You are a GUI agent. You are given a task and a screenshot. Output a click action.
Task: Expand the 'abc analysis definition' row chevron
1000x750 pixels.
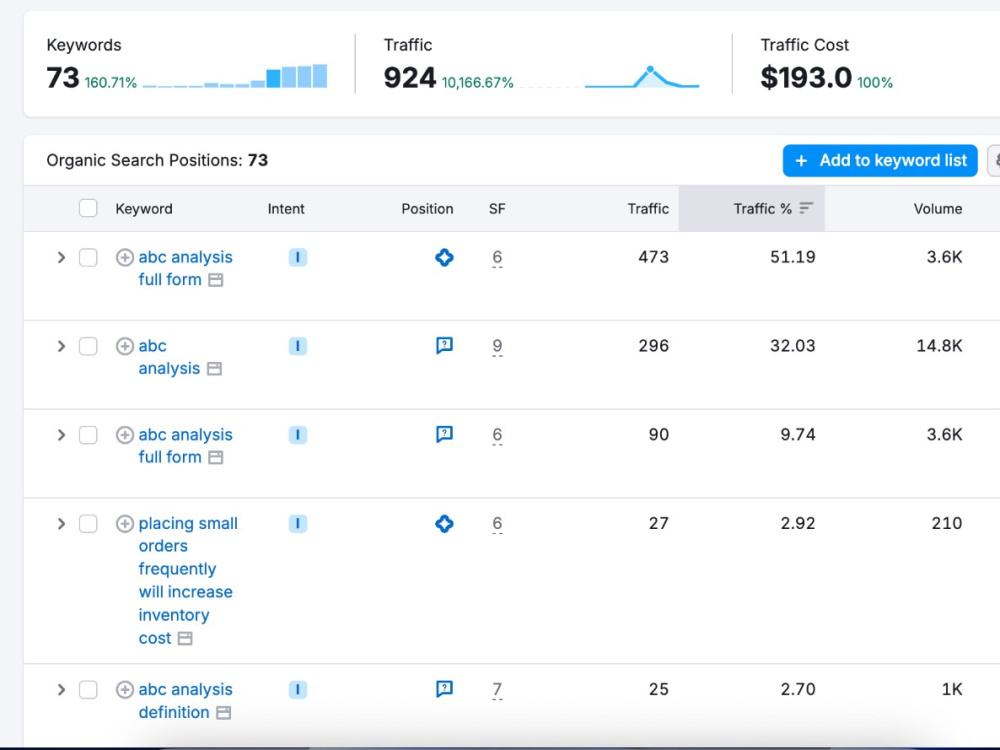(61, 689)
